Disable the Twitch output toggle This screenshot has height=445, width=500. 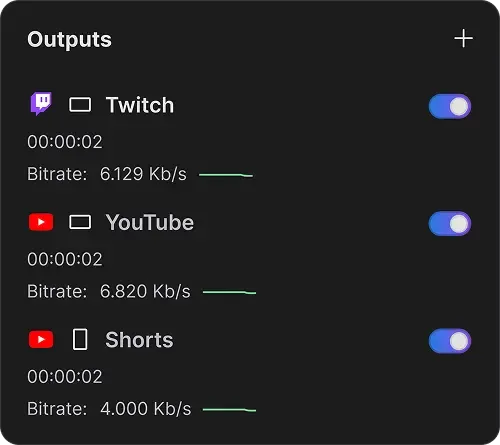tap(450, 106)
